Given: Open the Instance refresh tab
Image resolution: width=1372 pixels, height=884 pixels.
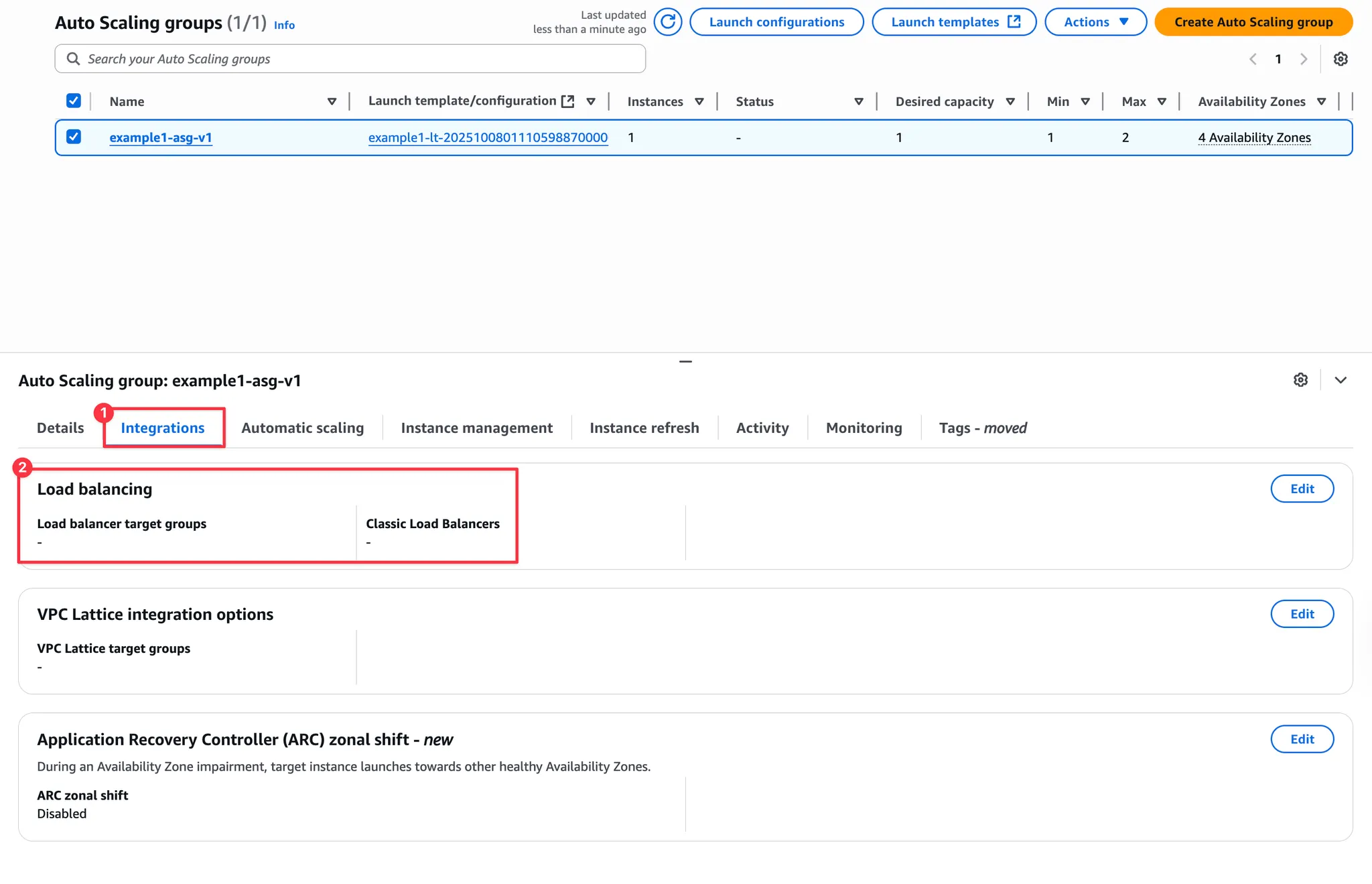Looking at the screenshot, I should (x=644, y=428).
